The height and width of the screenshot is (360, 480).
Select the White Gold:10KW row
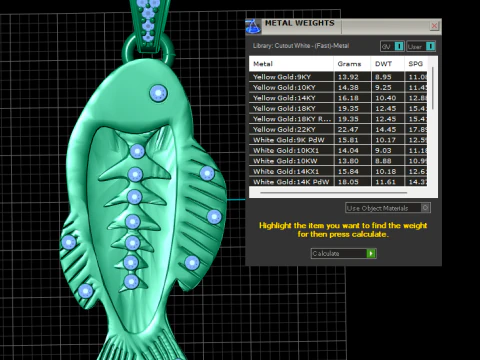(x=338, y=161)
